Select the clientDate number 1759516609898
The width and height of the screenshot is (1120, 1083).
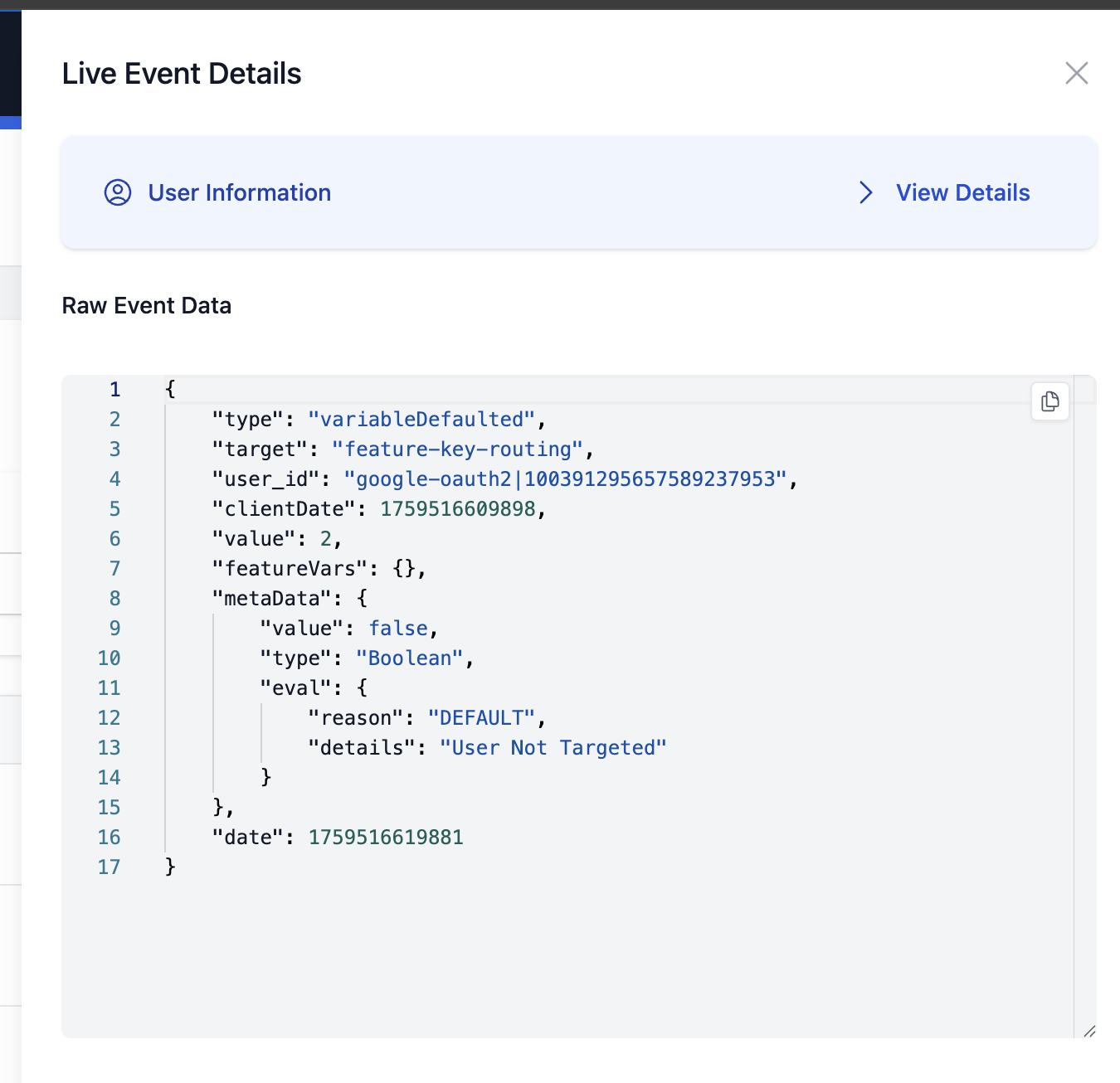click(x=457, y=509)
